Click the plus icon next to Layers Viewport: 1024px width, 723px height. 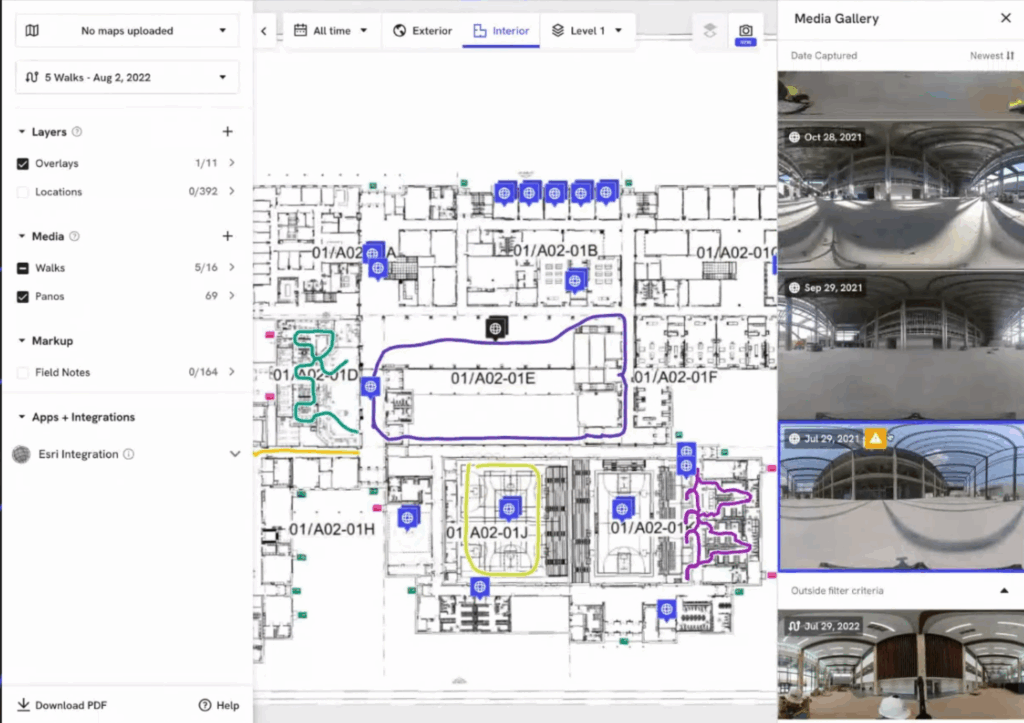coord(227,132)
